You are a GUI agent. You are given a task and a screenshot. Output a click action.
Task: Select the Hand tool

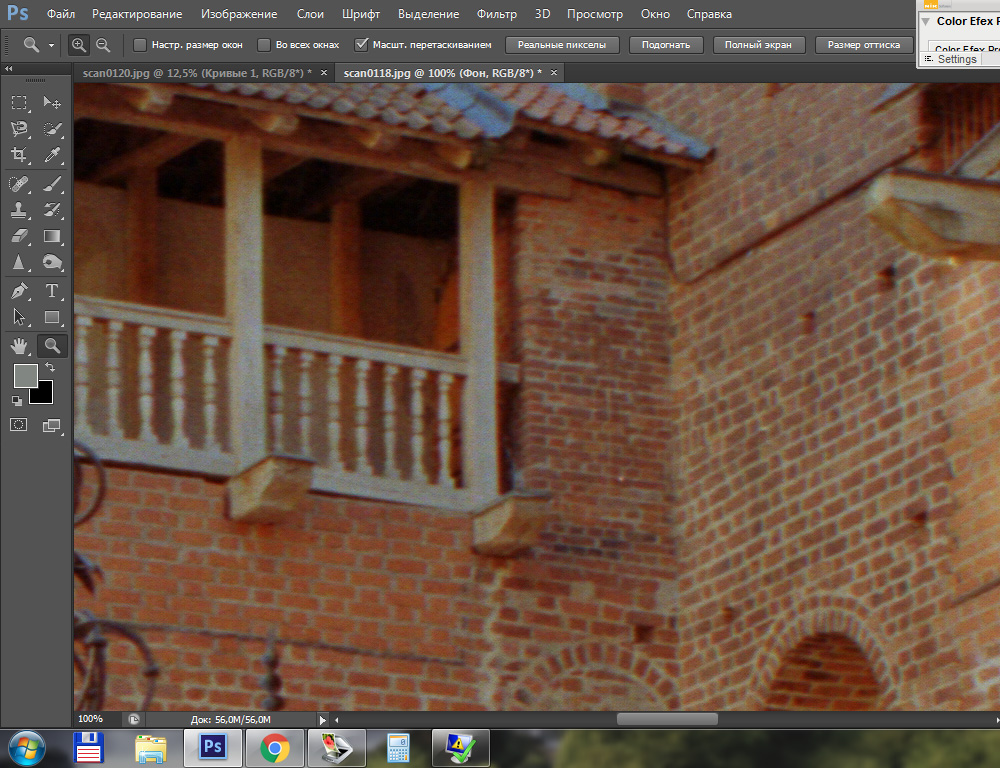coord(19,346)
